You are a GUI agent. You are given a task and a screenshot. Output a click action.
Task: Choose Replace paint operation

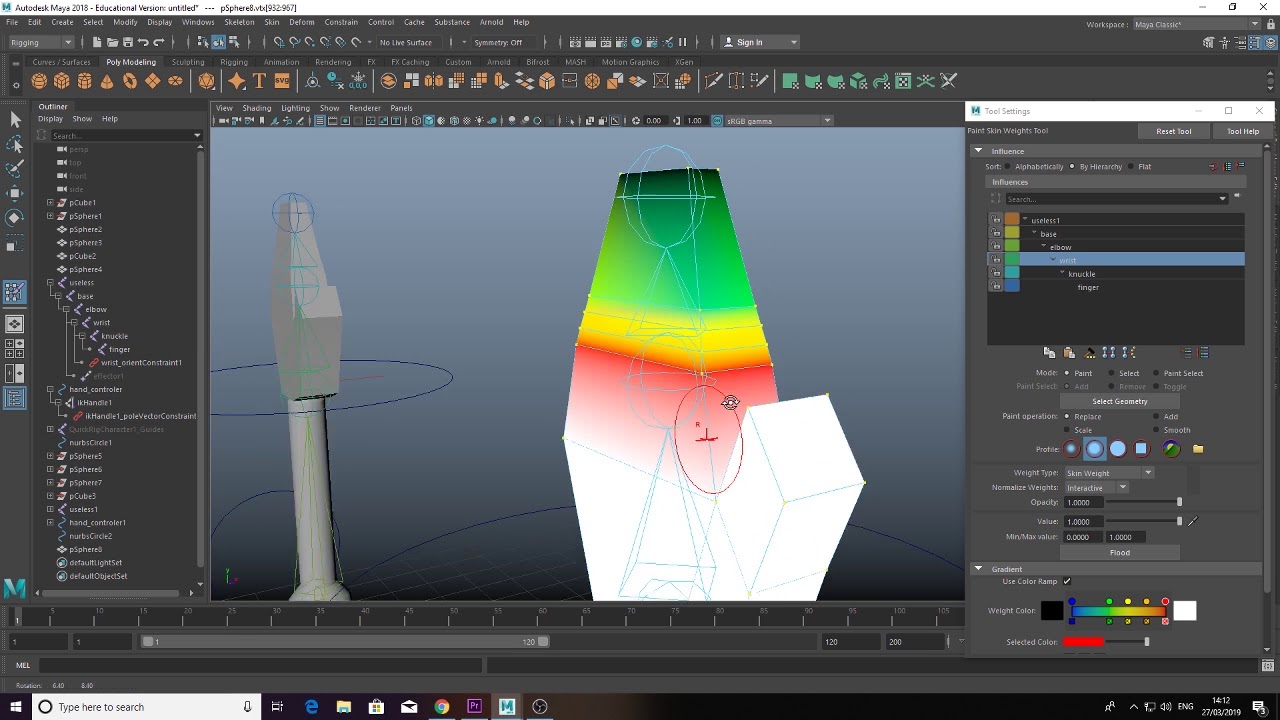coord(1067,416)
